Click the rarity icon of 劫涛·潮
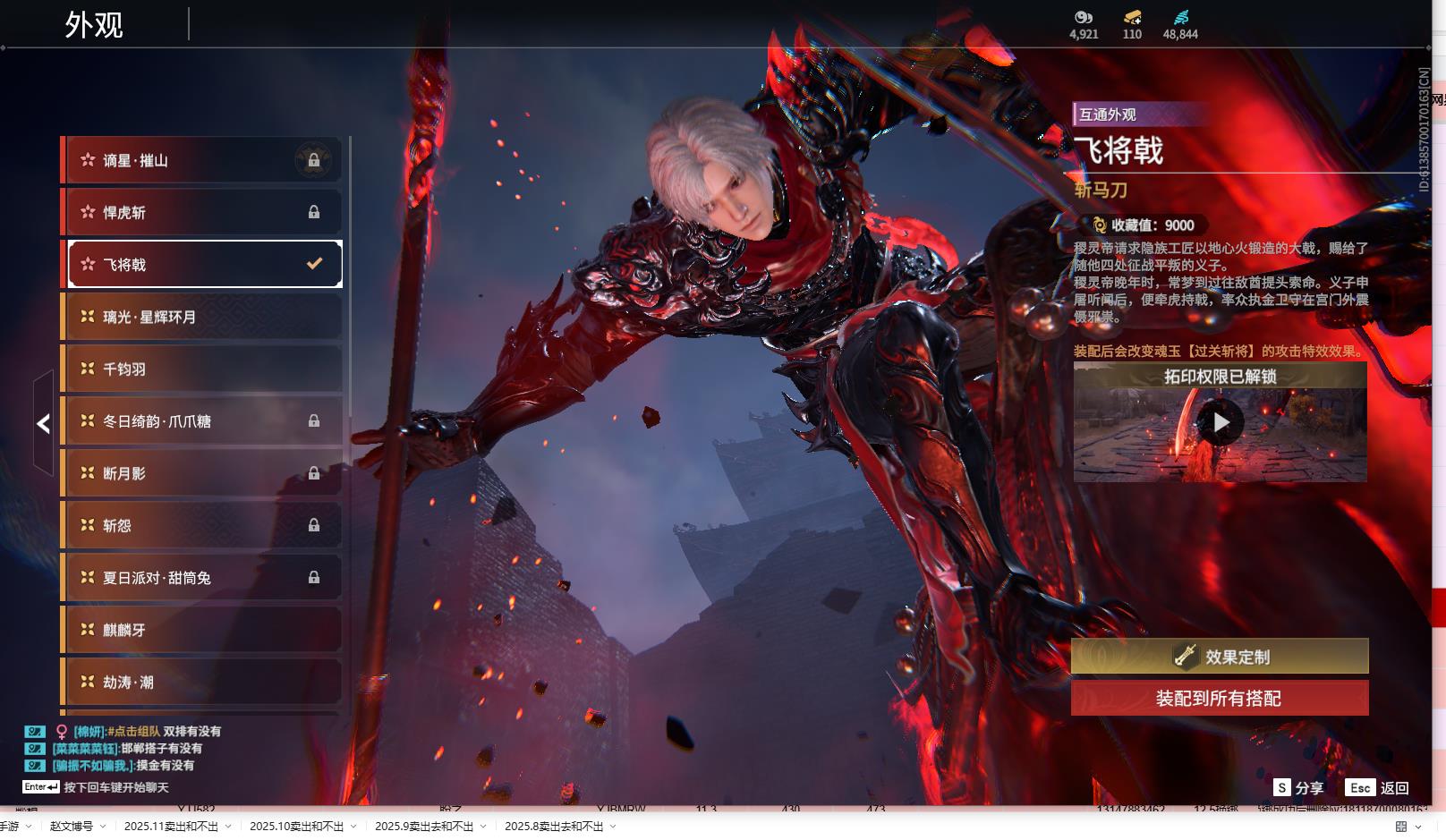The width and height of the screenshot is (1446, 840). click(x=88, y=682)
